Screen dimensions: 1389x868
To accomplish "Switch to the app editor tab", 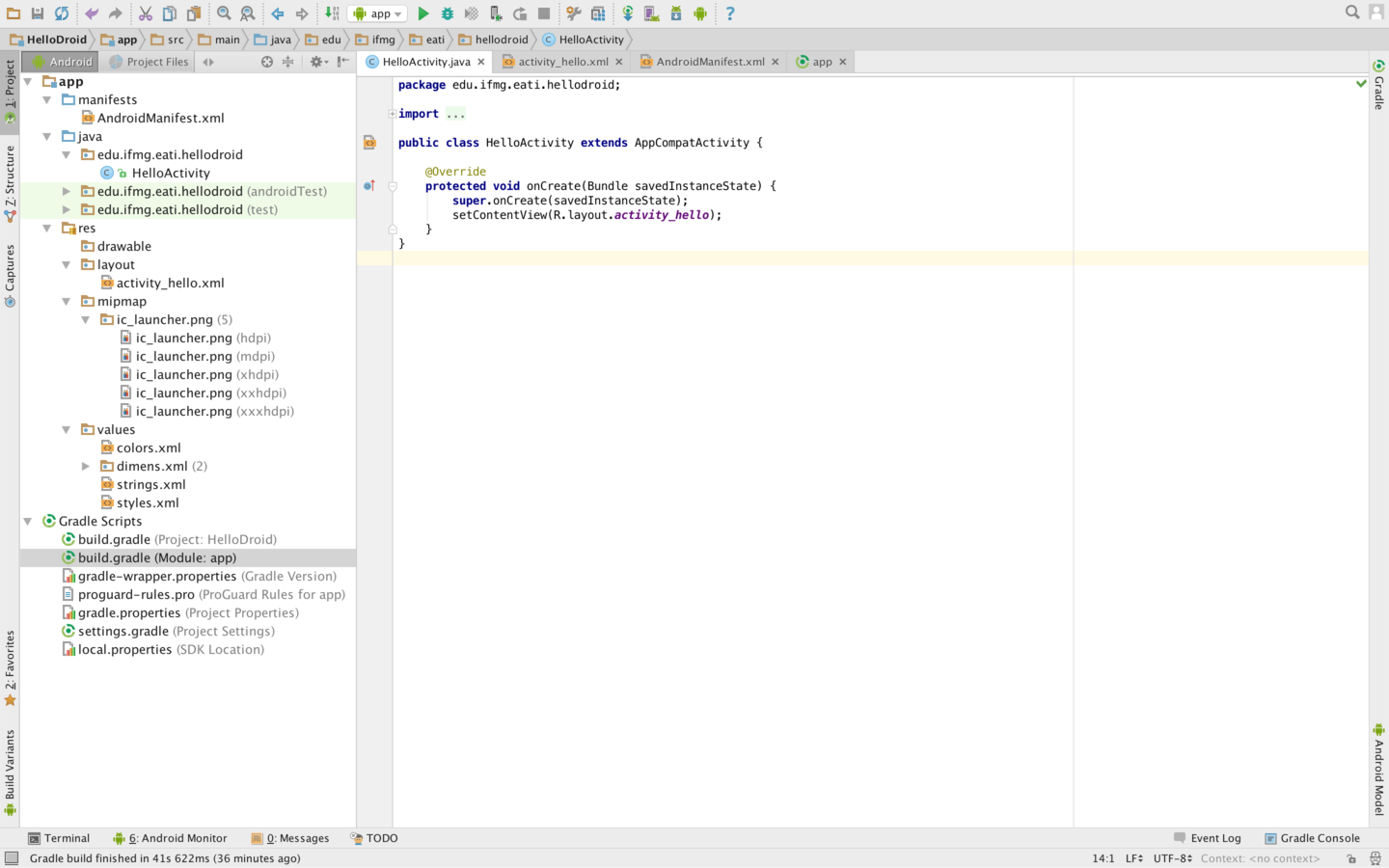I will (821, 62).
